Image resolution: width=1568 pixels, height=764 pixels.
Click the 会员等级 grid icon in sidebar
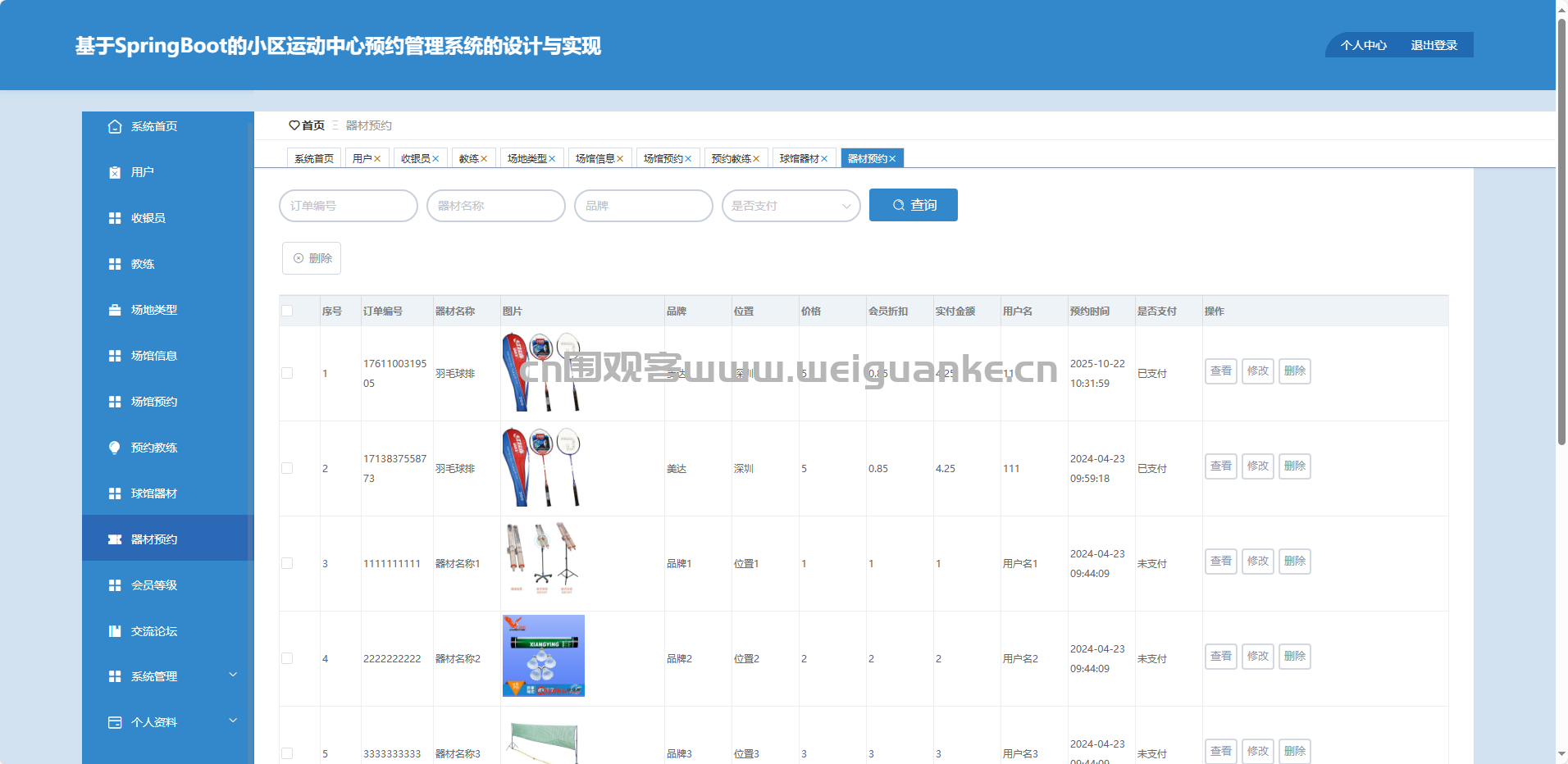tap(115, 585)
